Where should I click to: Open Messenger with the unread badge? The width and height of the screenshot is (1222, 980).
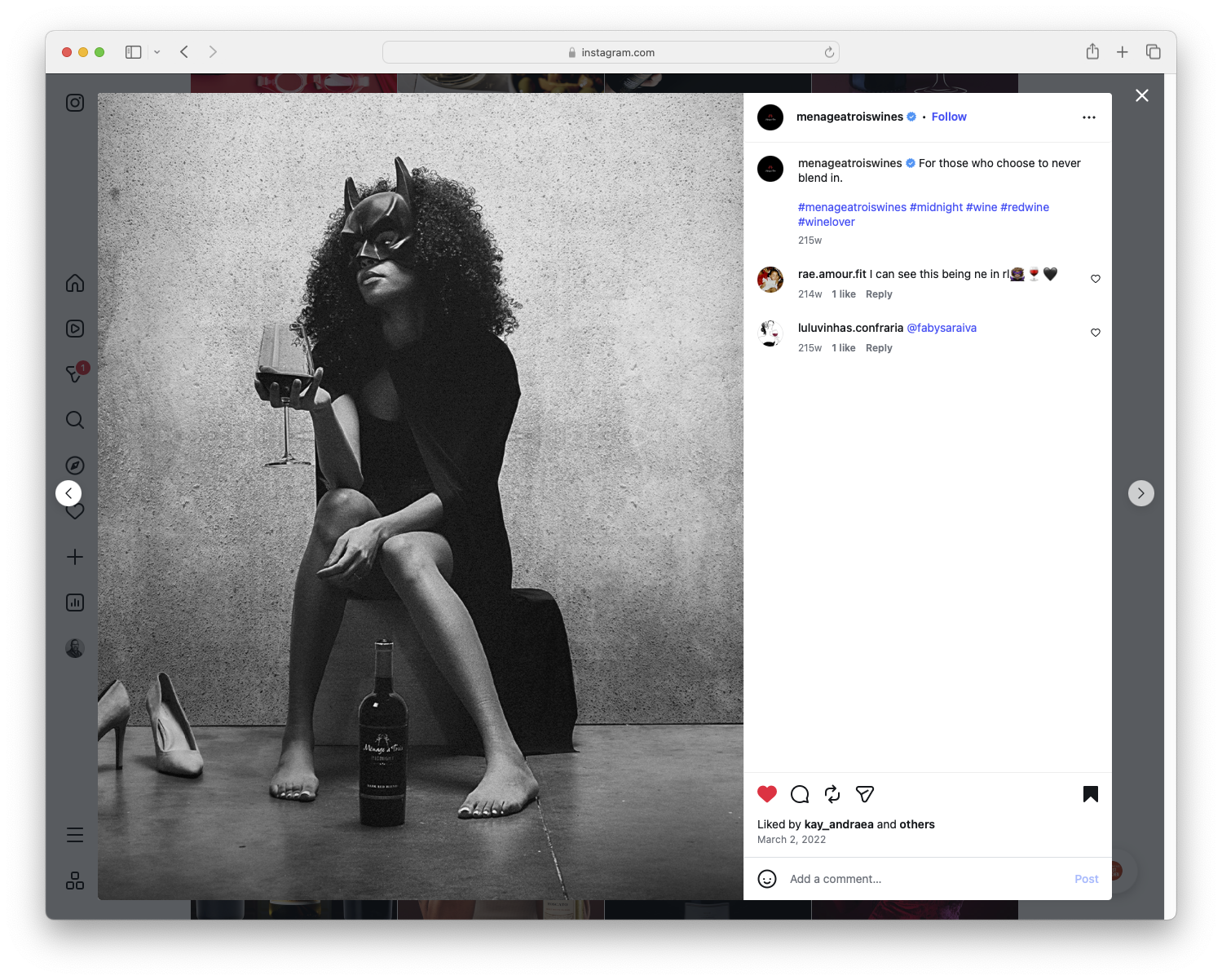[74, 374]
